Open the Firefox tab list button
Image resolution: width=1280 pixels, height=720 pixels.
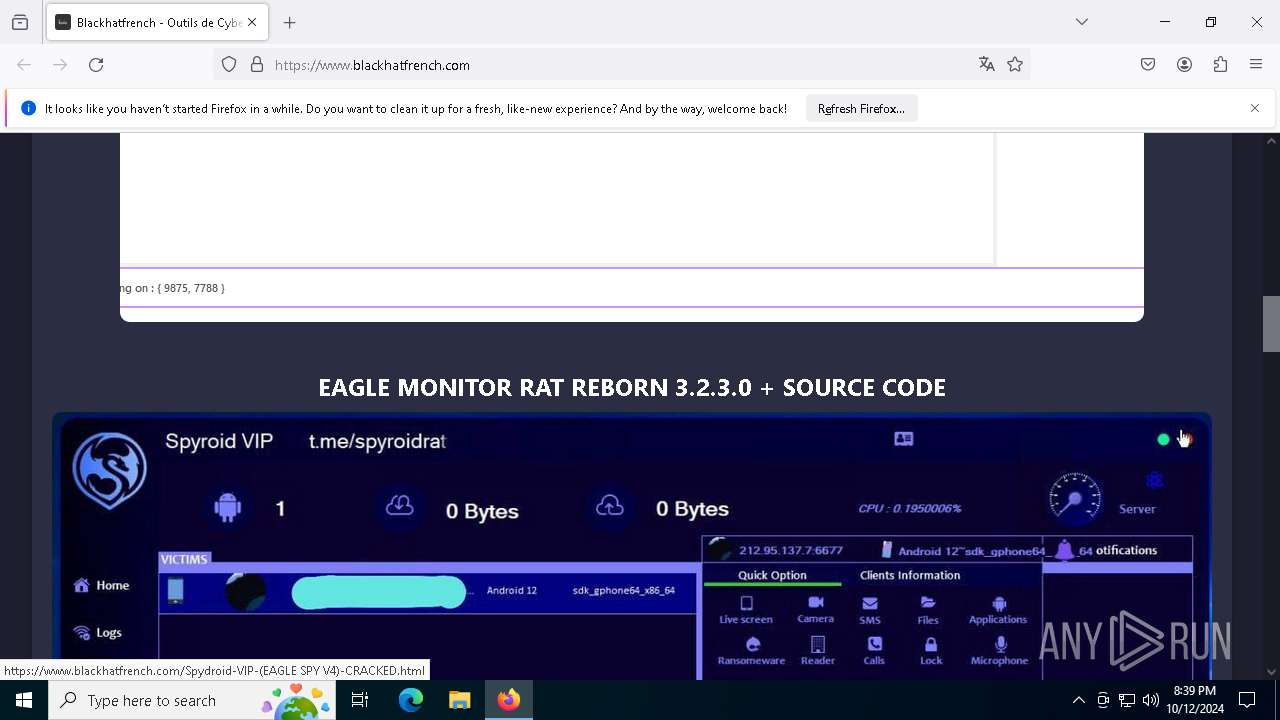click(x=20, y=22)
